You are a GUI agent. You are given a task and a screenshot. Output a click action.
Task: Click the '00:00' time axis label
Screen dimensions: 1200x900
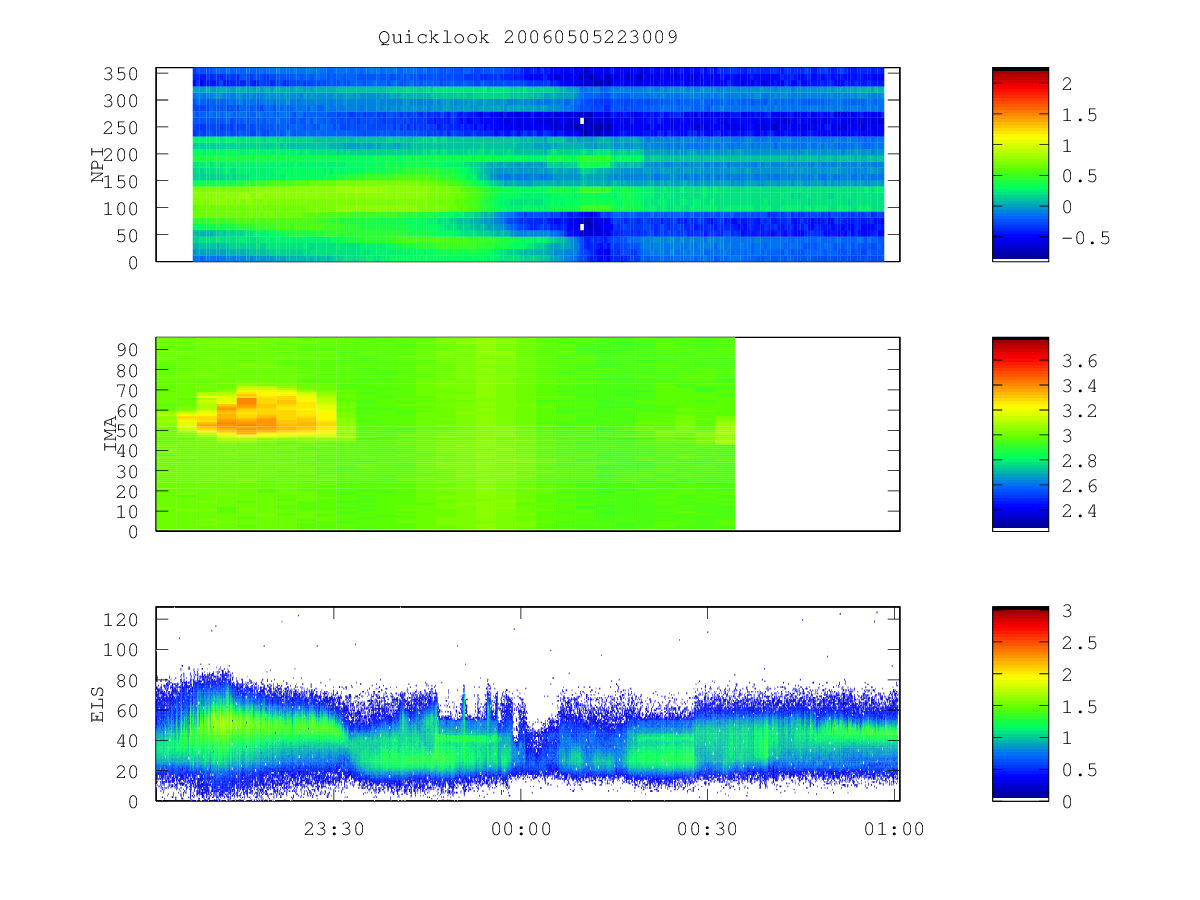tap(521, 829)
